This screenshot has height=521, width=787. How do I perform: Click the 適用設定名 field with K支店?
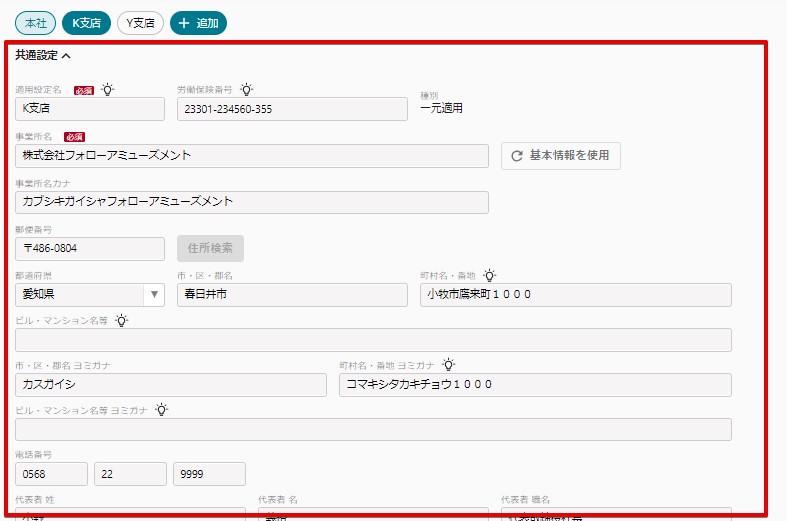tap(90, 109)
